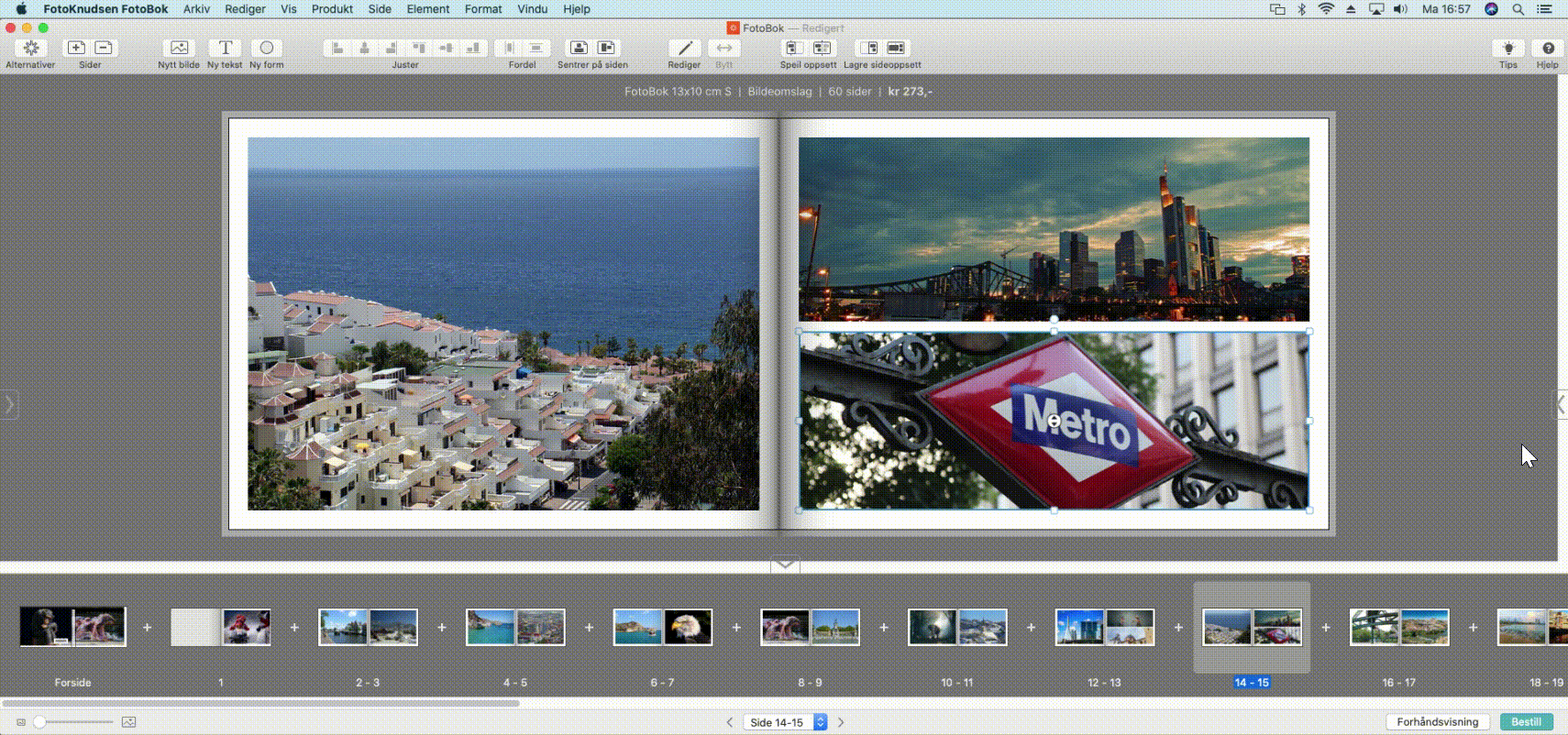
Task: Select pages 16 - 17 thumbnail
Action: coord(1399,627)
